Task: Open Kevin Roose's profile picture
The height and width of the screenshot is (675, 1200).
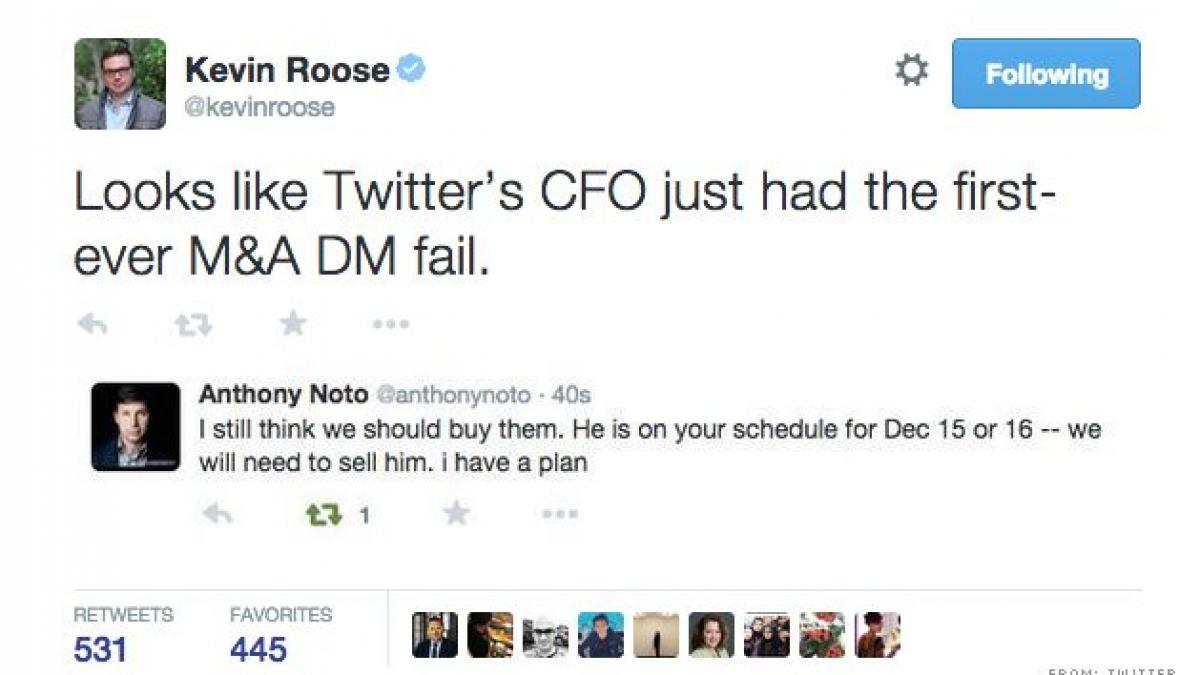Action: [x=120, y=84]
